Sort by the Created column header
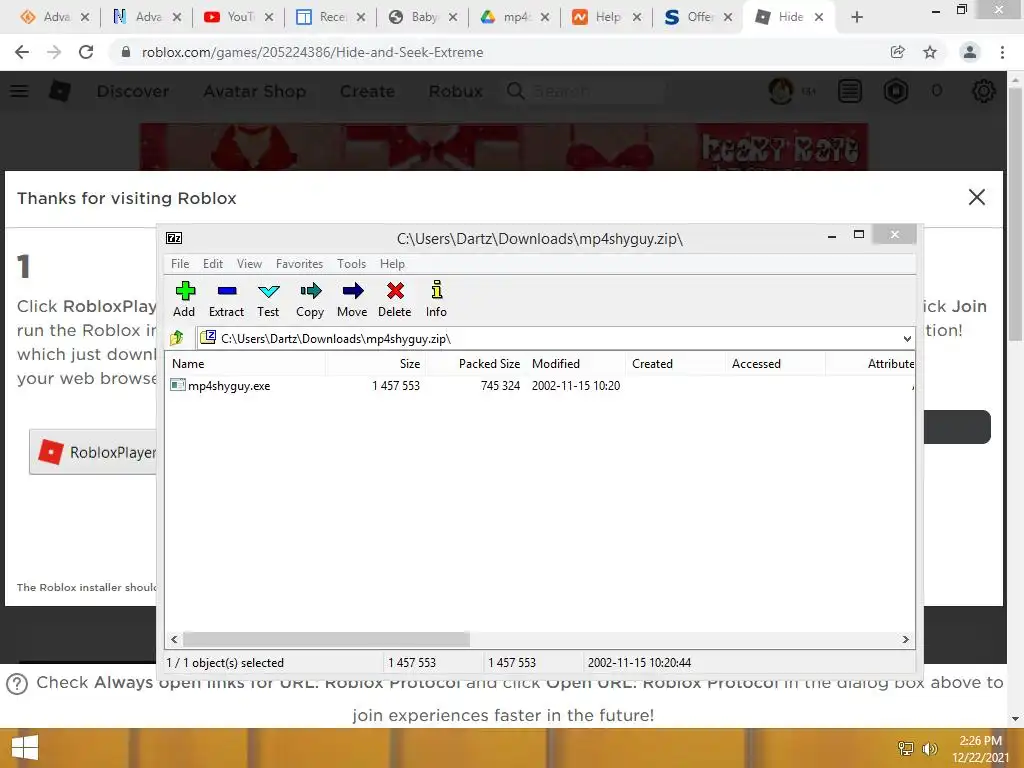 pos(676,364)
